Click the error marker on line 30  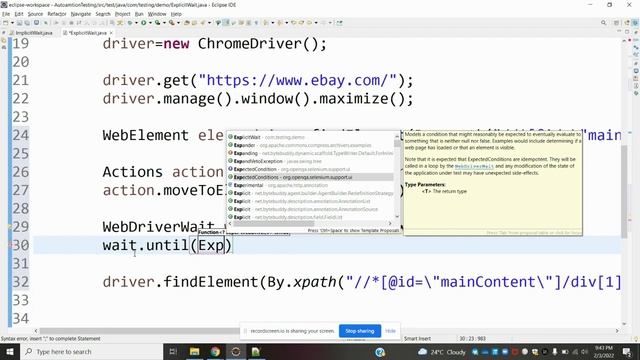(x=10, y=245)
